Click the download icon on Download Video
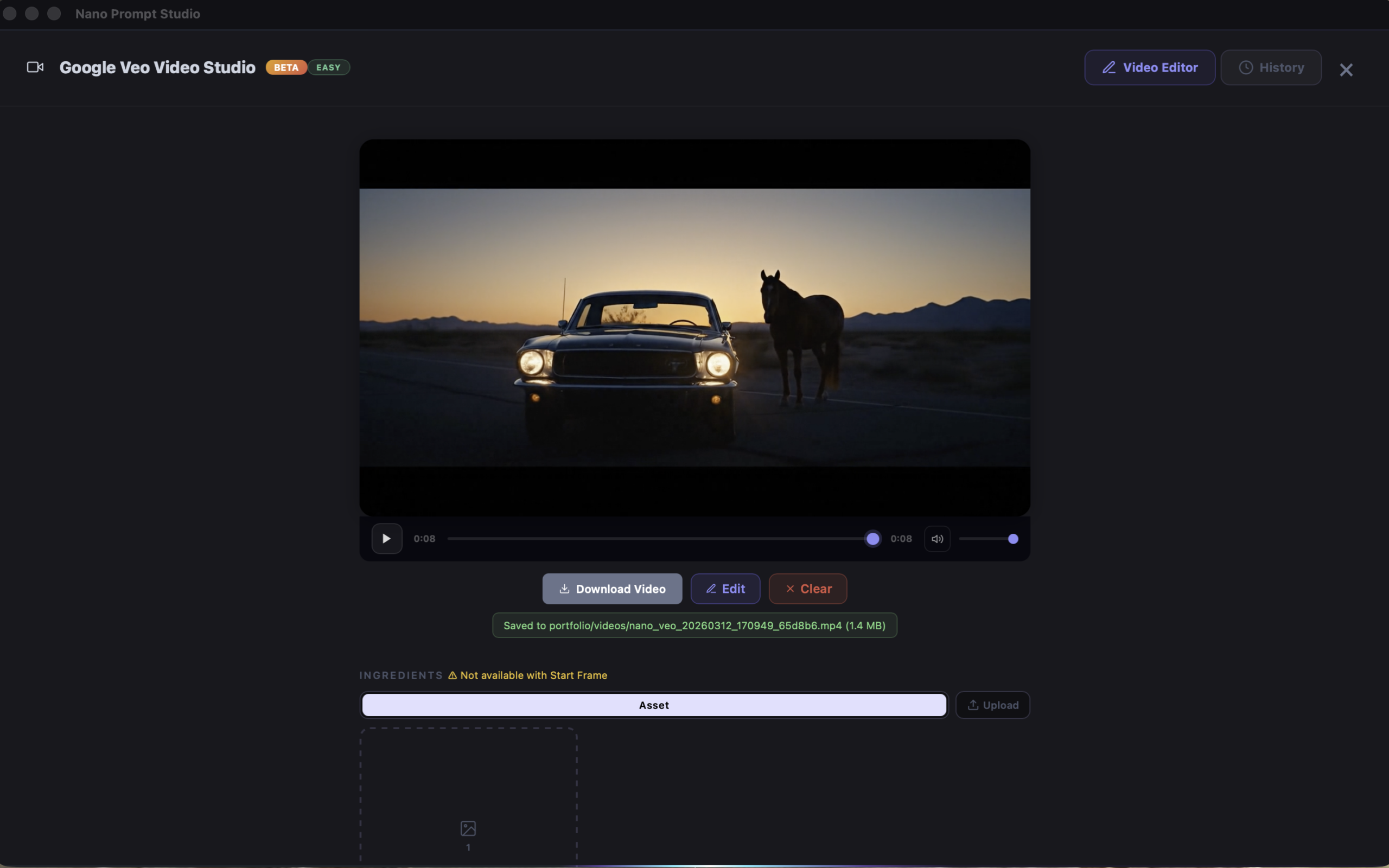The width and height of the screenshot is (1389, 868). pyautogui.click(x=565, y=589)
